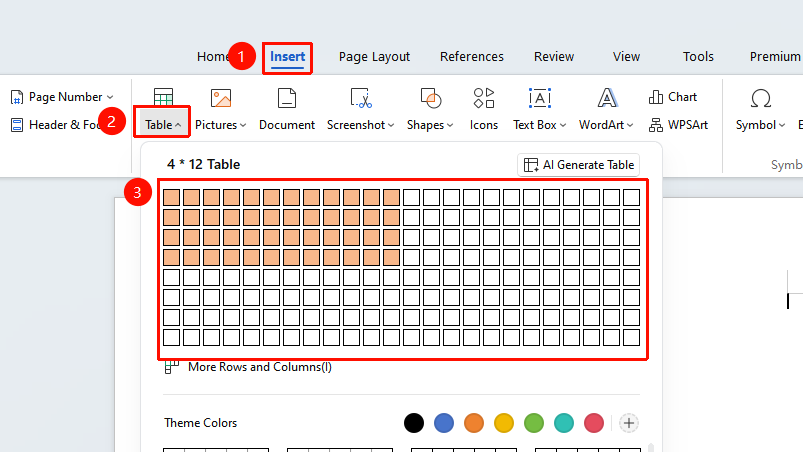
Task: Open the References tab
Action: [x=472, y=57]
